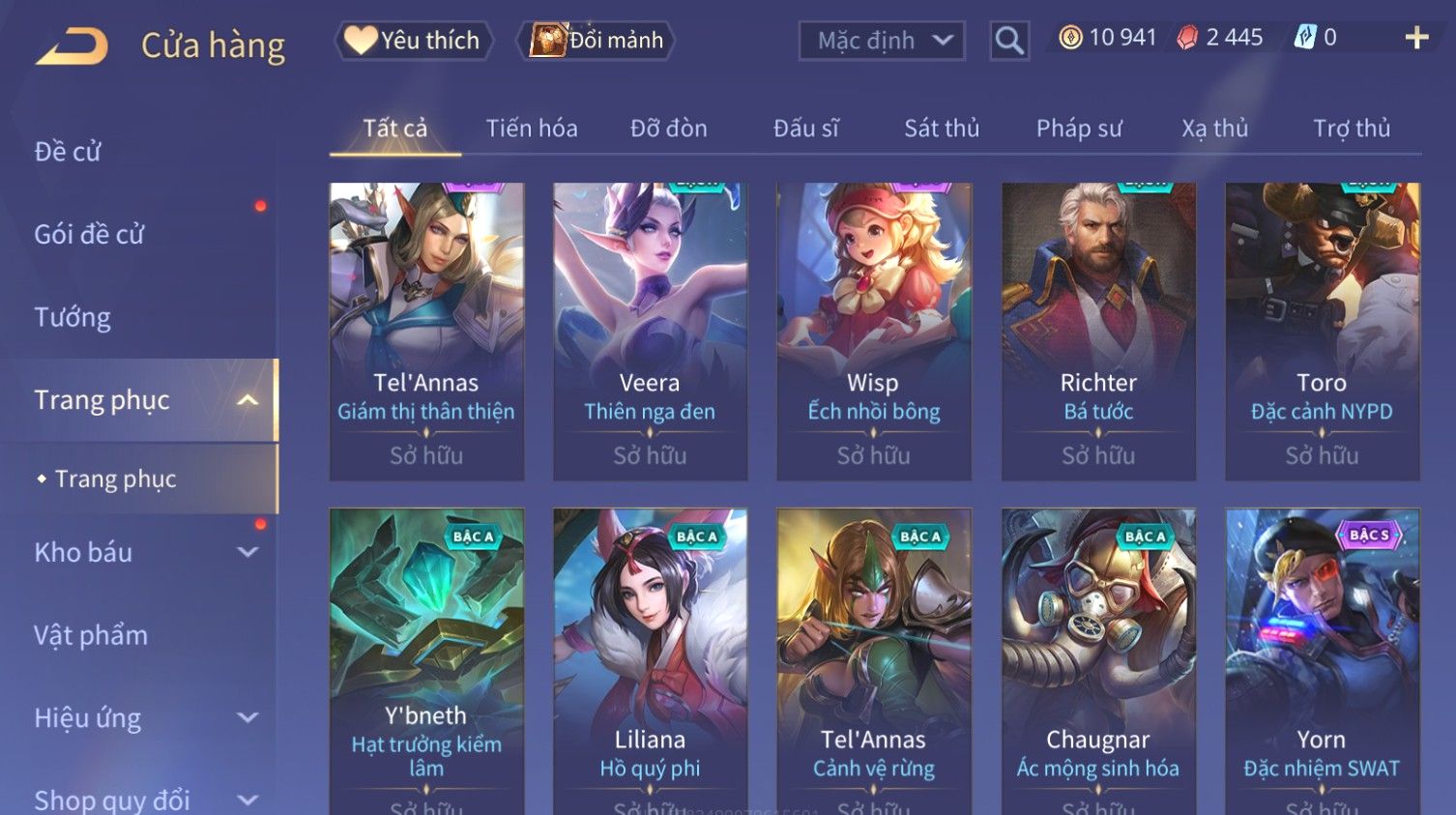Switch to the Tiến hóa tab
Screen dimensions: 1456x815
point(532,129)
